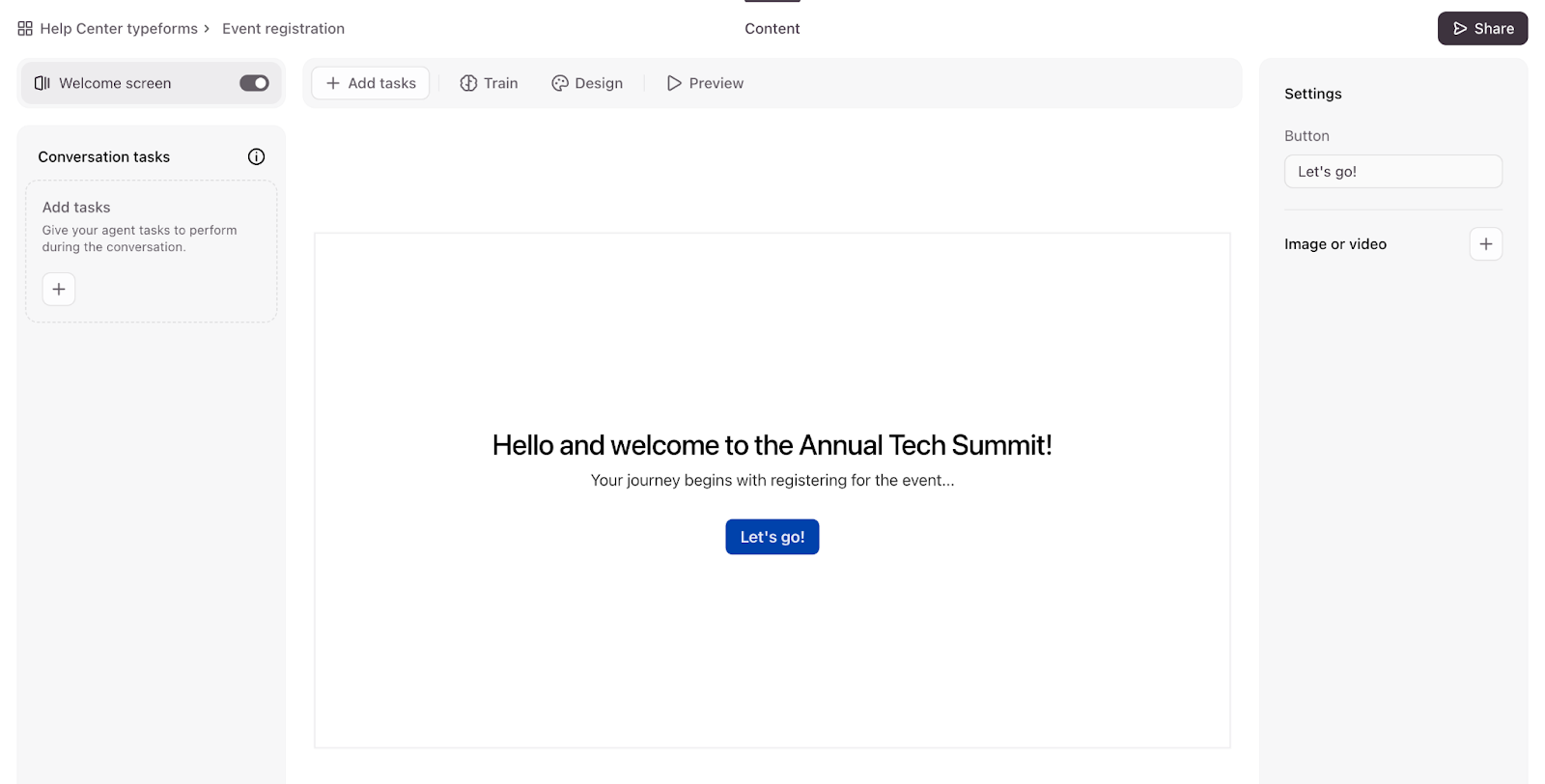Click the toolbar Add tasks button

[371, 83]
